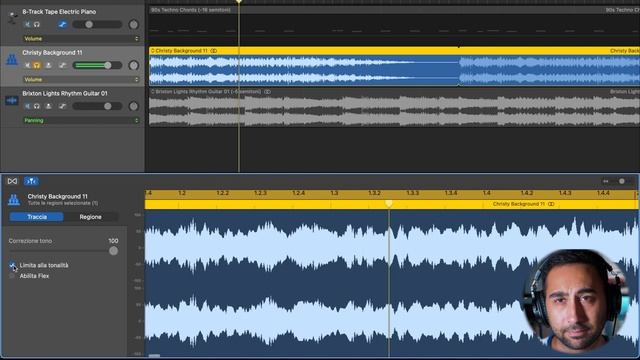
Task: Switch to the Regione tab
Action: (91, 217)
